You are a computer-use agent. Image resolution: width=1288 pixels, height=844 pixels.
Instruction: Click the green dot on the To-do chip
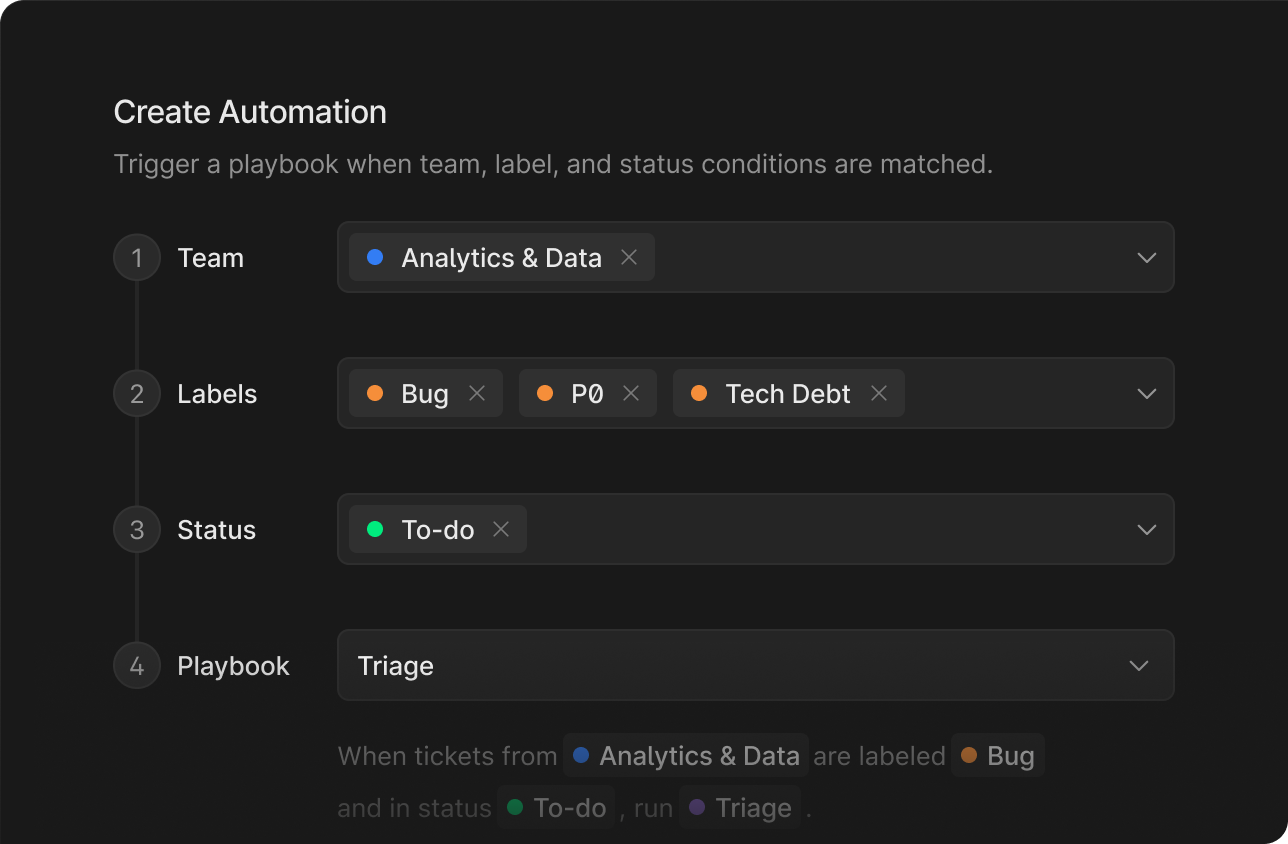375,529
